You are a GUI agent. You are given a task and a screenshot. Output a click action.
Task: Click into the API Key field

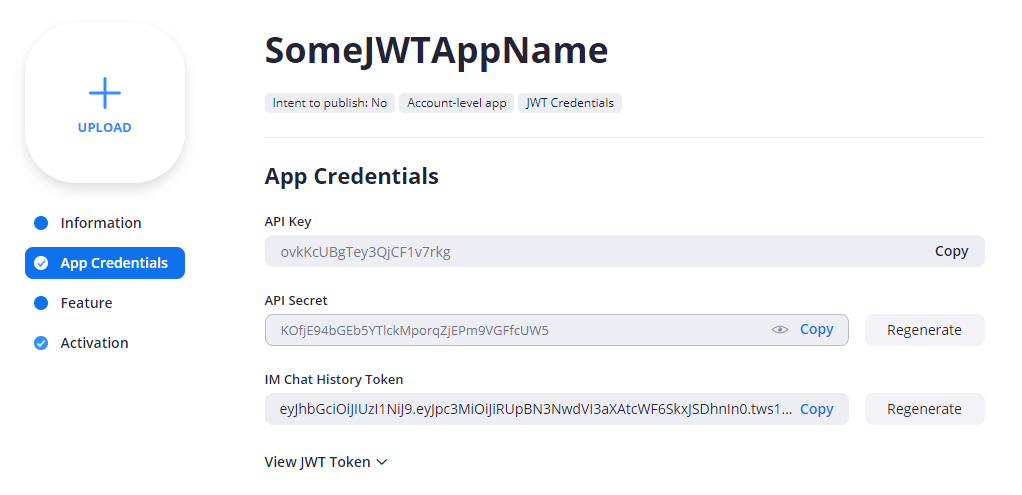[x=624, y=251]
